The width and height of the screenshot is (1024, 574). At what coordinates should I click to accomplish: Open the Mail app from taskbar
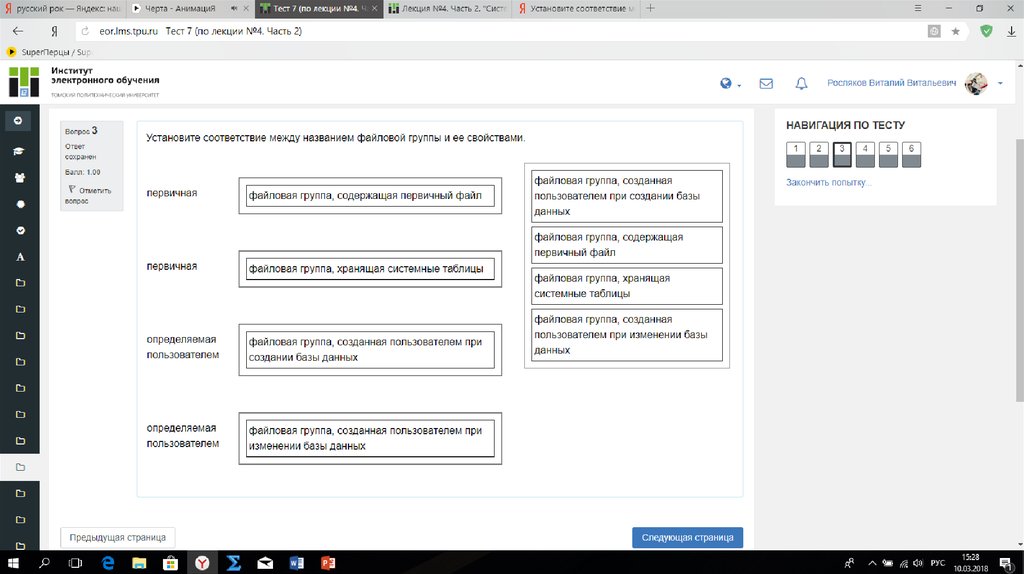(265, 562)
